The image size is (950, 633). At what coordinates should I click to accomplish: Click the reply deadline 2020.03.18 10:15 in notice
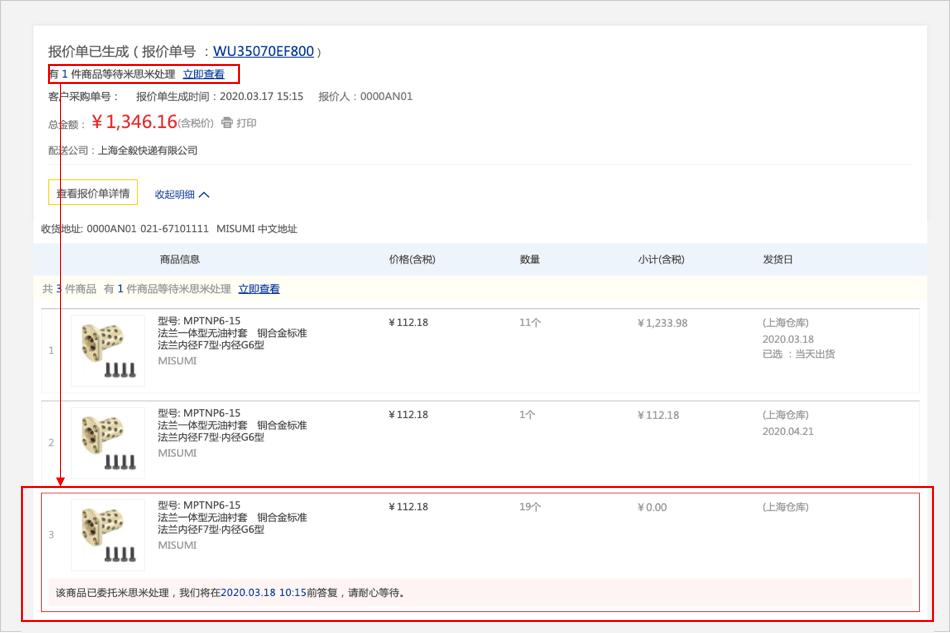pyautogui.click(x=261, y=592)
